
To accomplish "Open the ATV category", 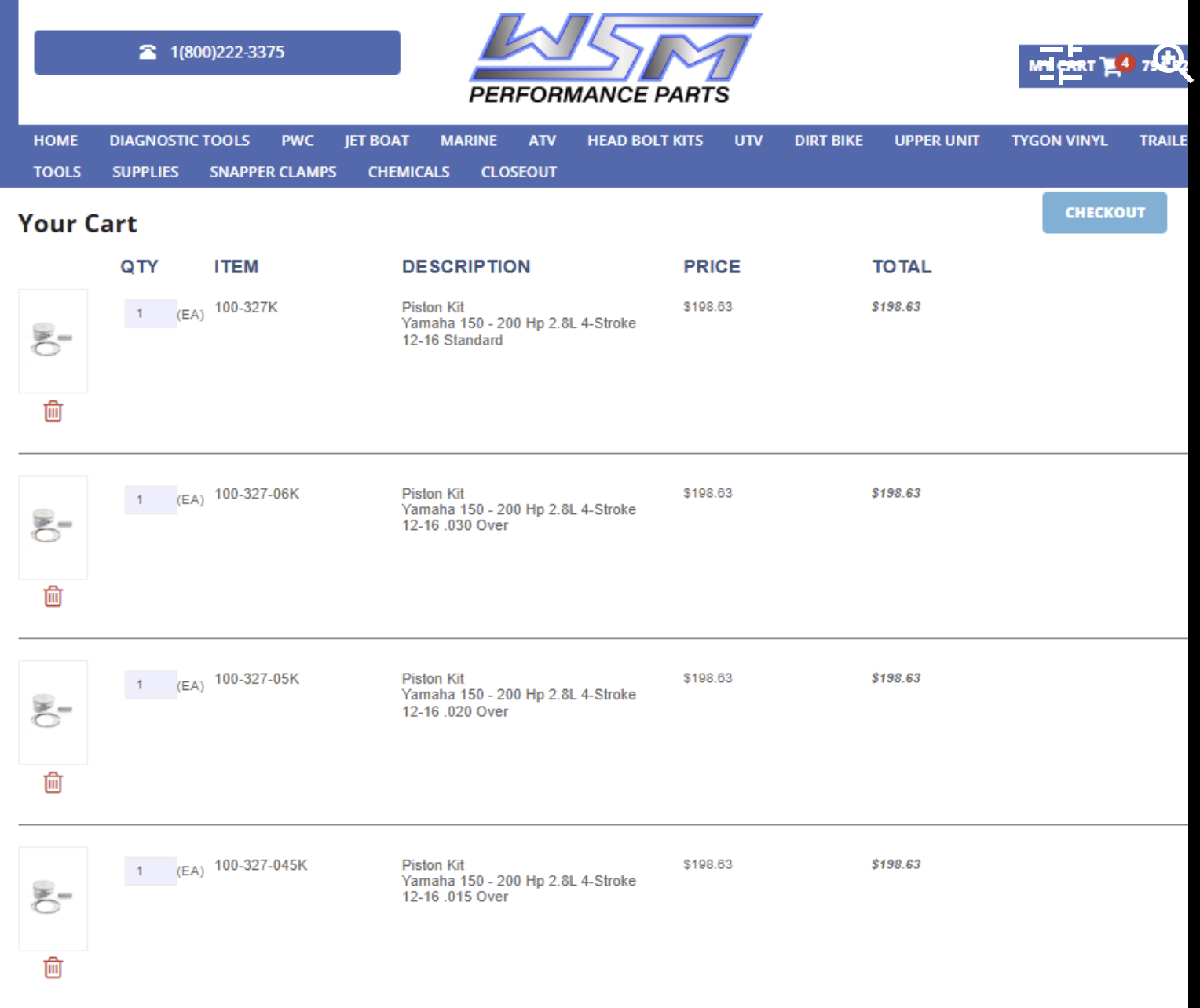I will click(542, 141).
